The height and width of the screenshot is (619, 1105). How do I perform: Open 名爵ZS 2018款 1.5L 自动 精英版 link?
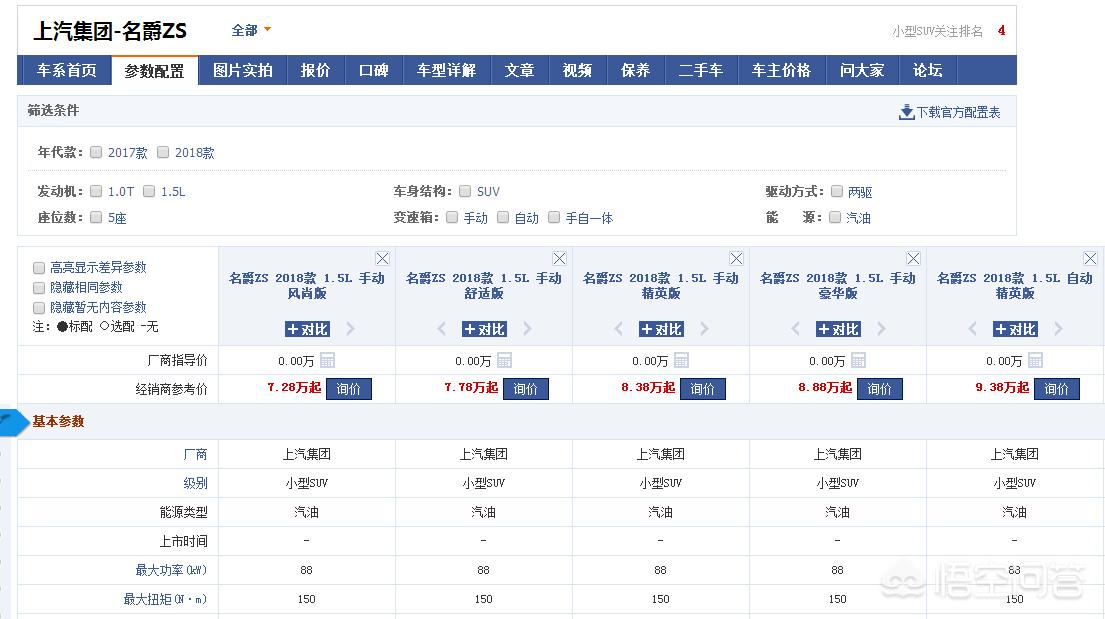(1015, 286)
